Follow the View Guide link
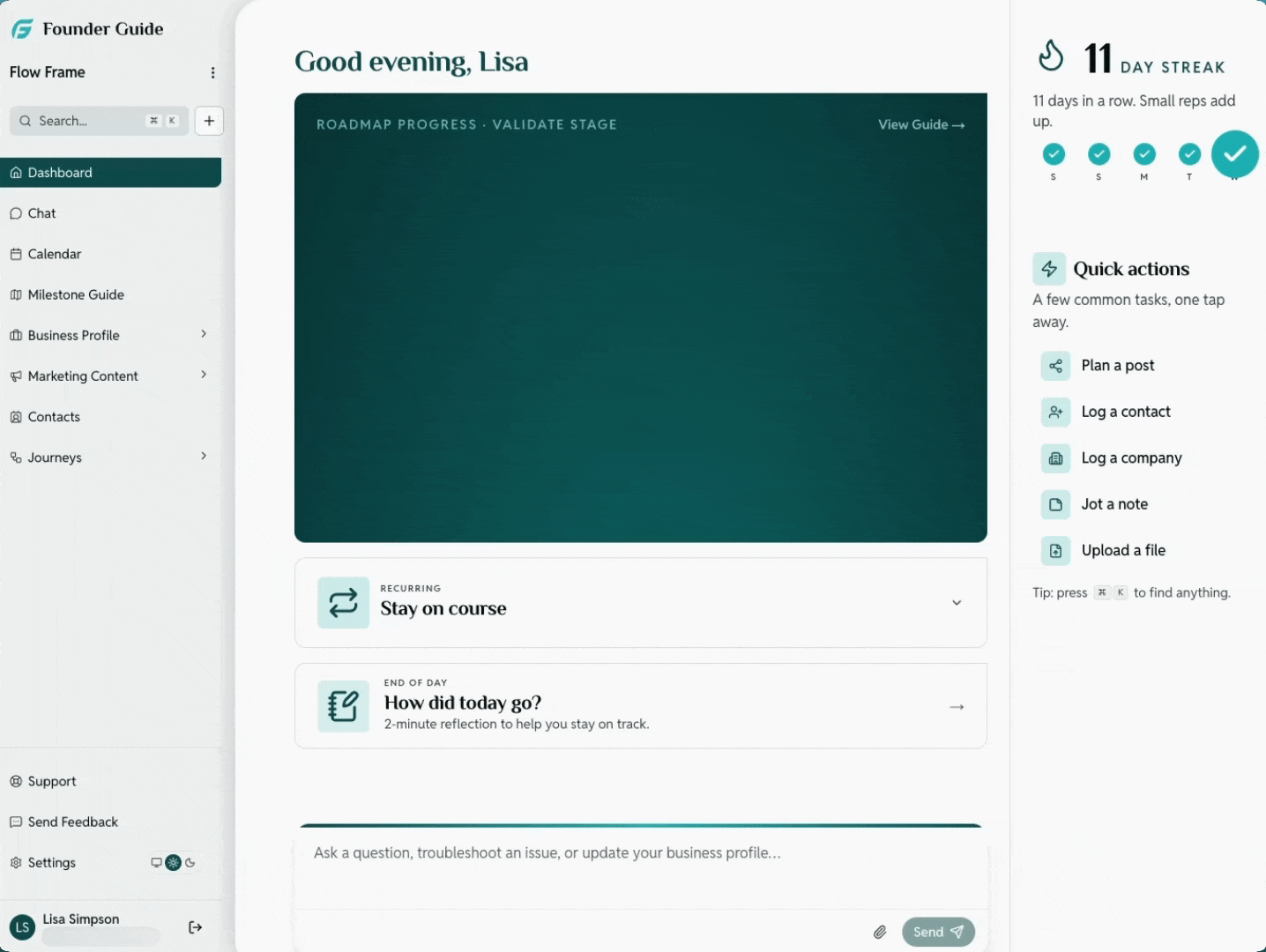 tap(921, 124)
